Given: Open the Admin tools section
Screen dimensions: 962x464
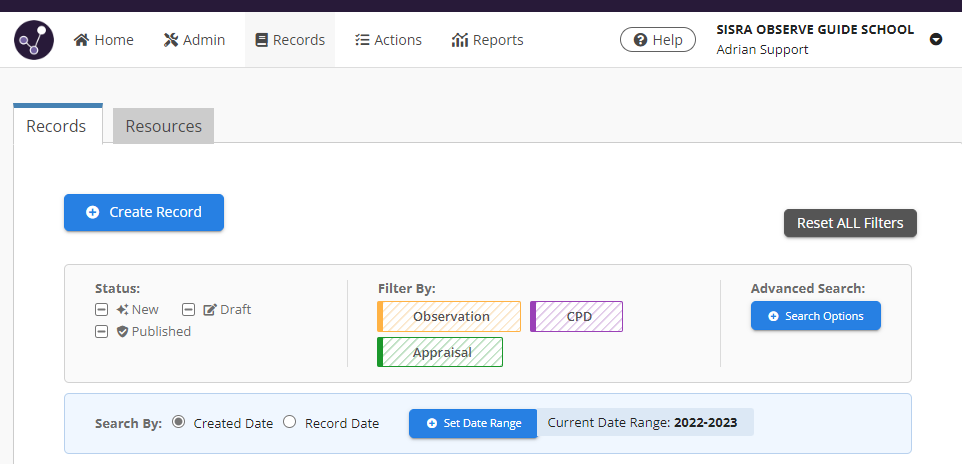Looking at the screenshot, I should coord(194,40).
